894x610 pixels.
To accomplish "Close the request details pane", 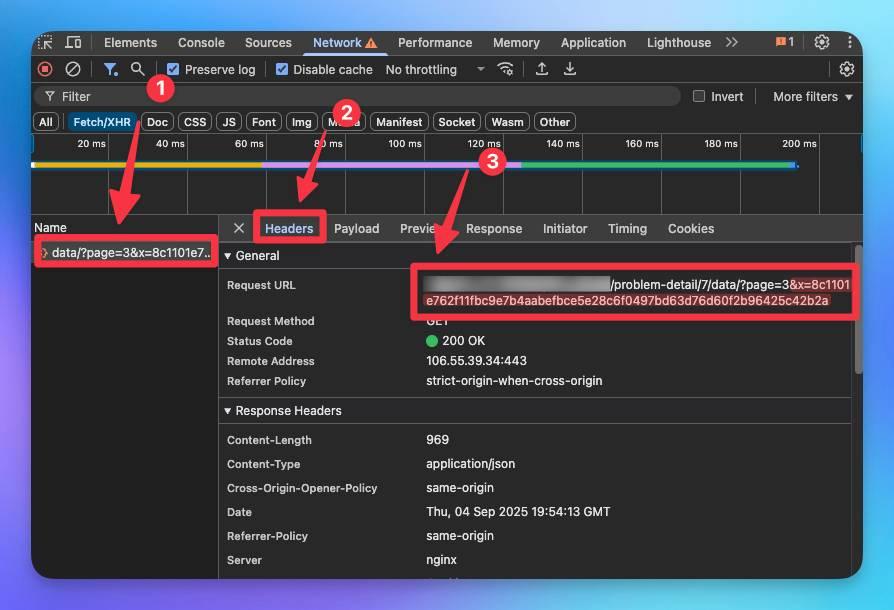I will [239, 228].
